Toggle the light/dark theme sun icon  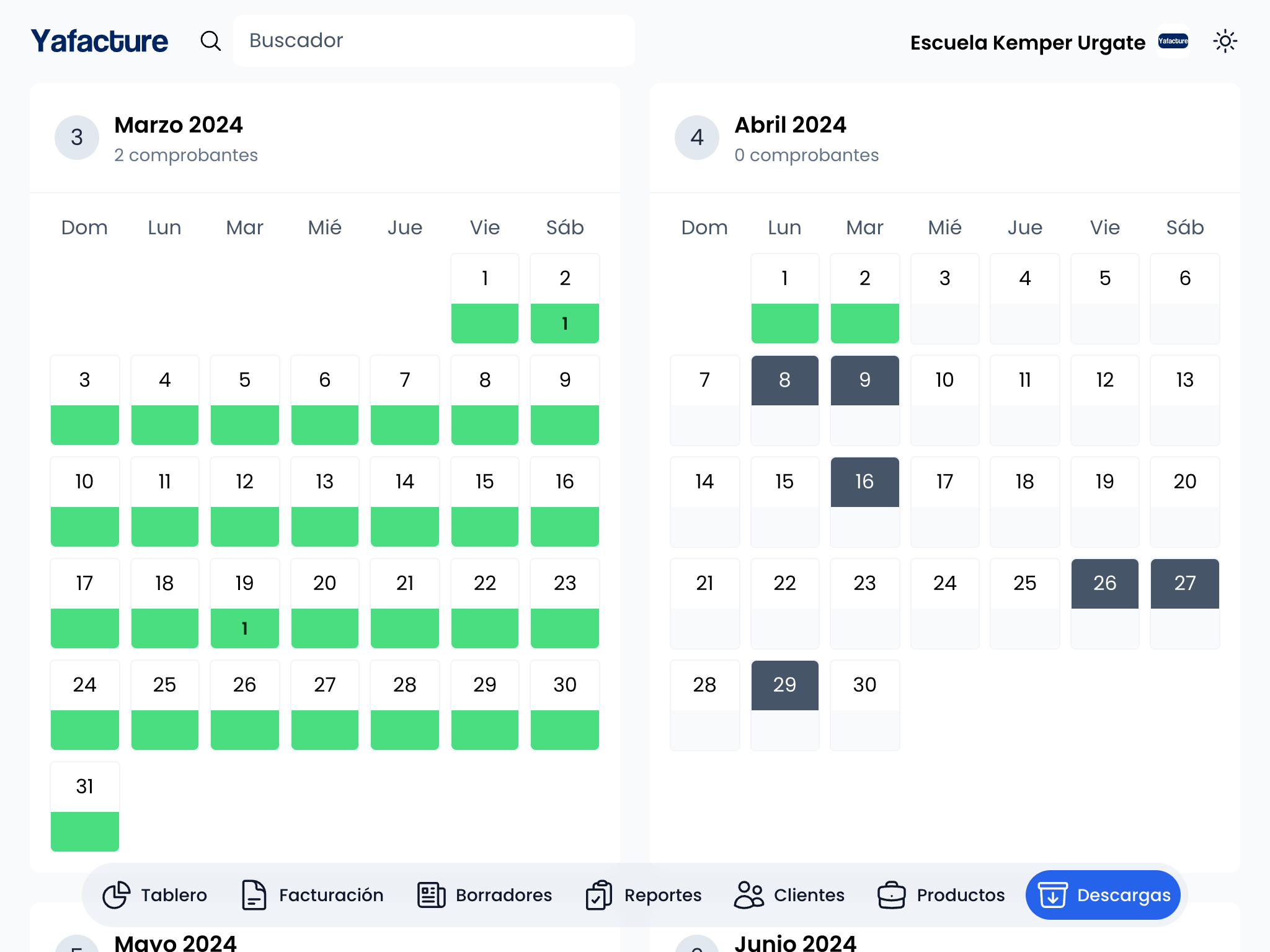pyautogui.click(x=1225, y=42)
